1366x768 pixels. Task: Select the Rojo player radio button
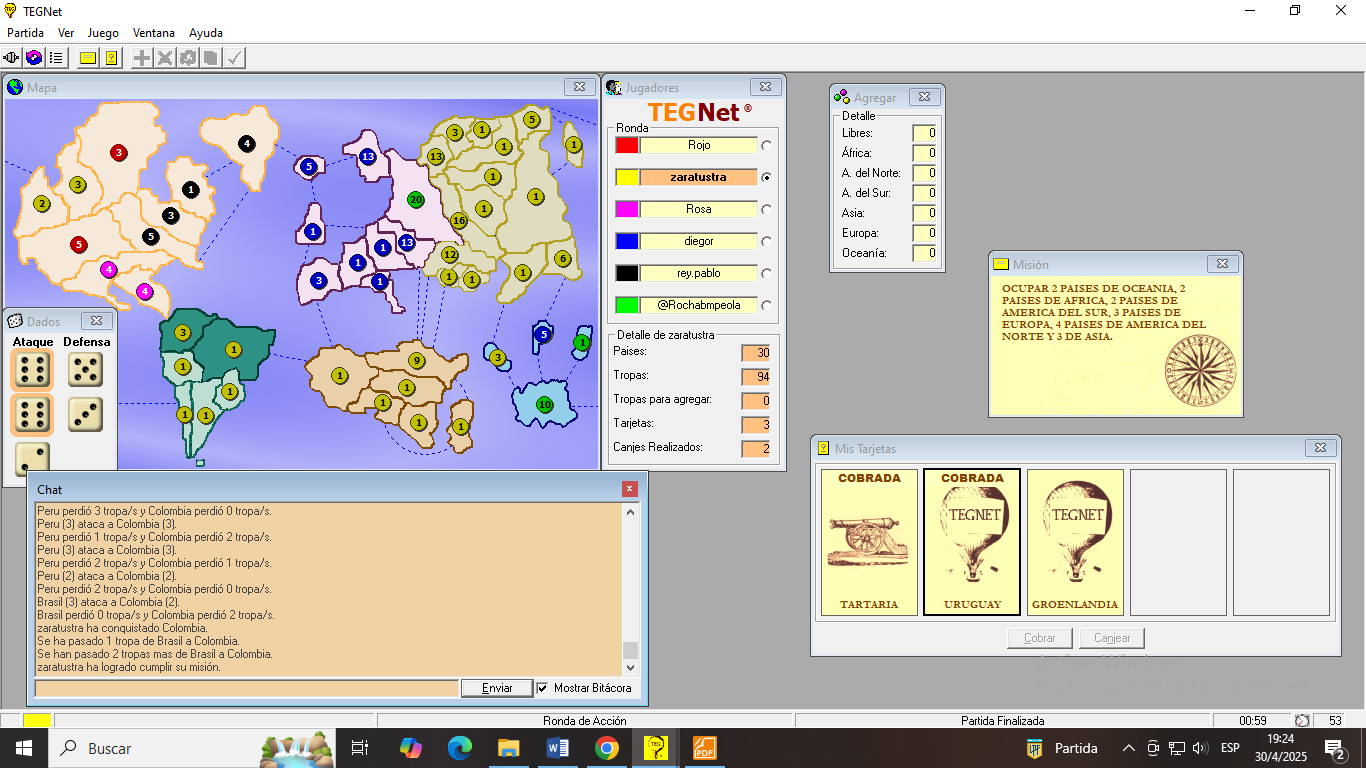click(x=767, y=145)
